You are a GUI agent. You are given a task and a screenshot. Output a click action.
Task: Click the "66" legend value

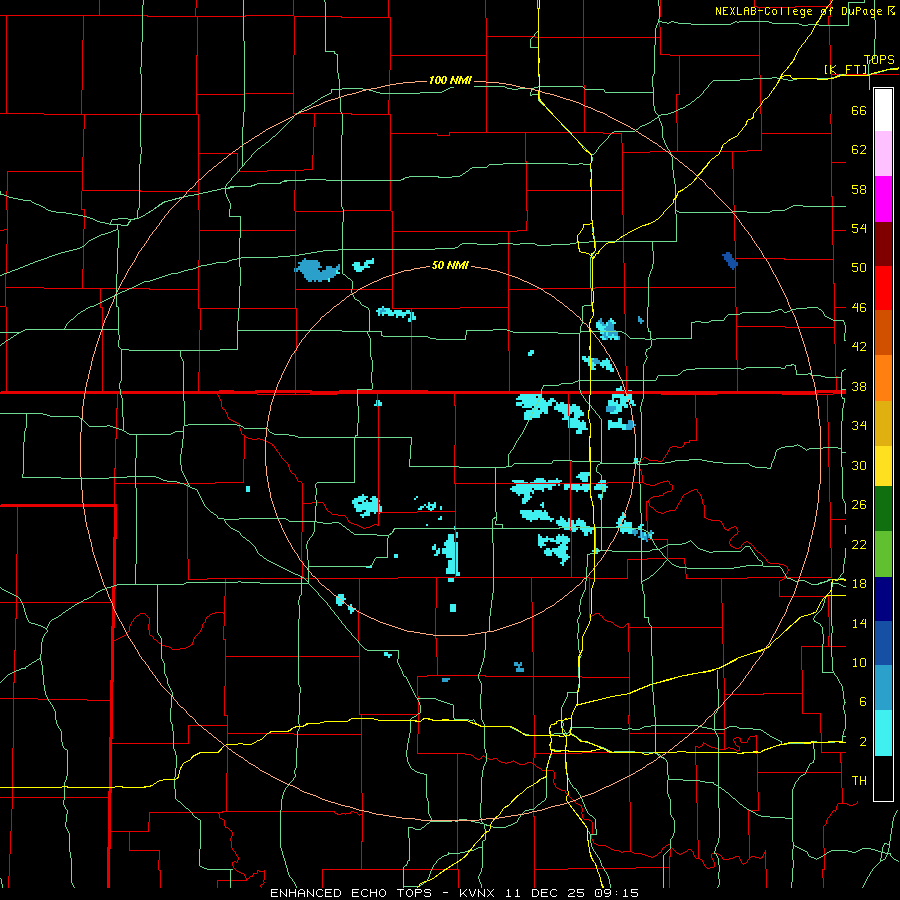[859, 110]
